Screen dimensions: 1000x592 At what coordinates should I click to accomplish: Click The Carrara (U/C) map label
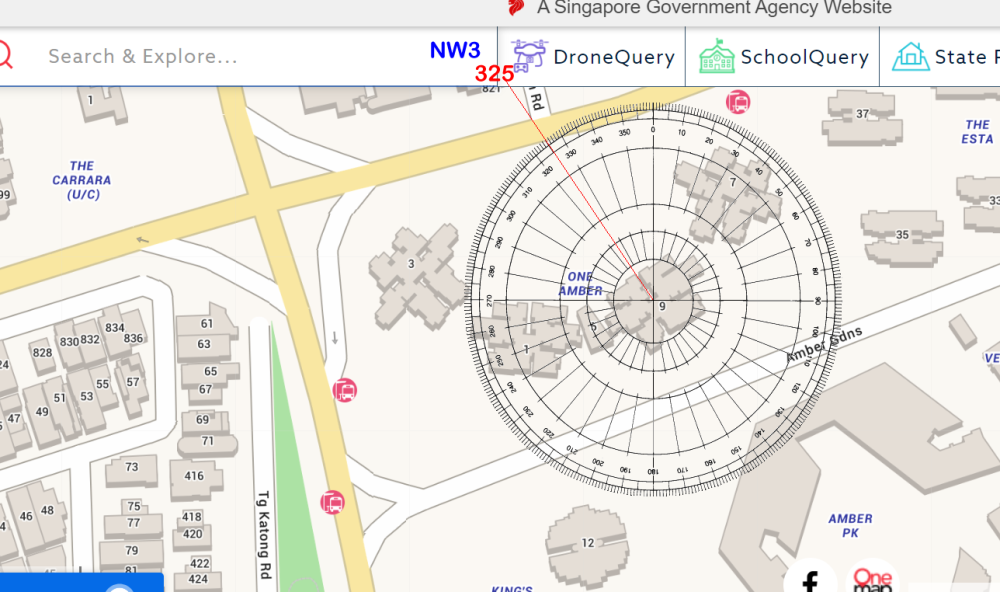pos(82,180)
